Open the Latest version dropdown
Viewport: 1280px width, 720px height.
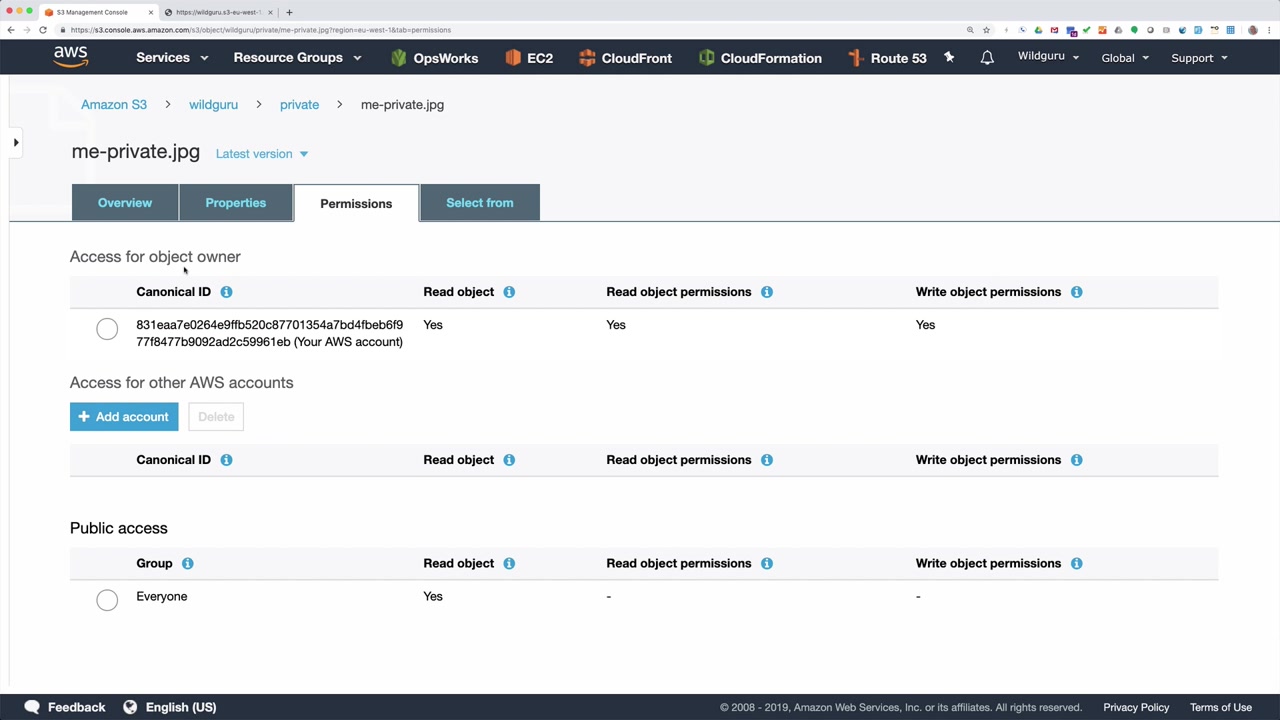click(x=262, y=154)
